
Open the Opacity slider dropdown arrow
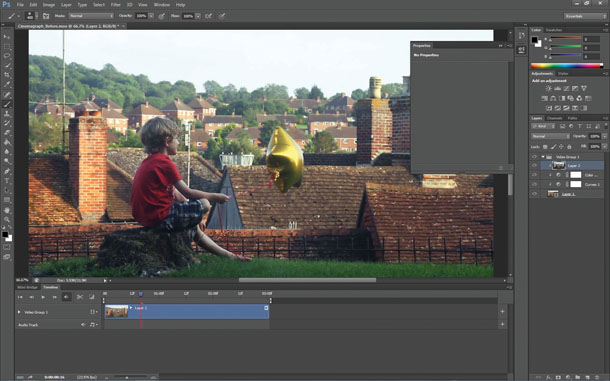click(151, 16)
